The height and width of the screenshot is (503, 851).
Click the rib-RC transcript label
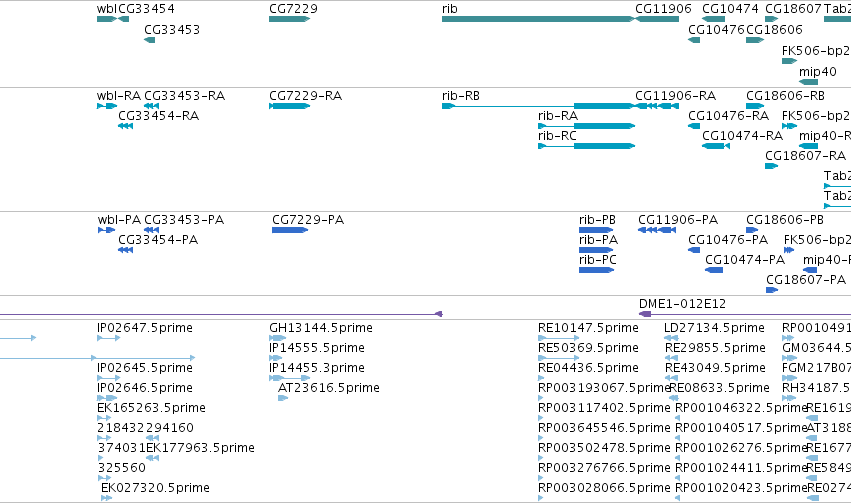pos(557,136)
